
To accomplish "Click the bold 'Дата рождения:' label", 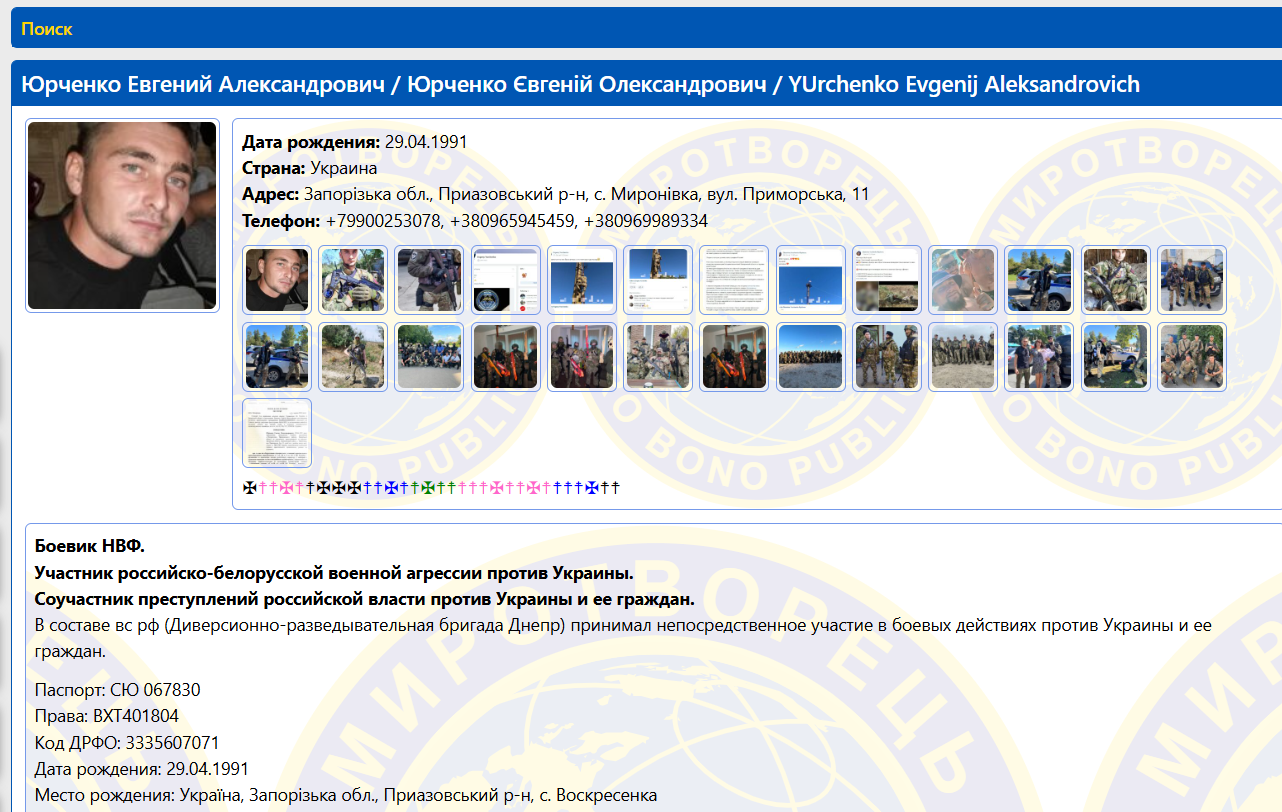I will [x=311, y=142].
